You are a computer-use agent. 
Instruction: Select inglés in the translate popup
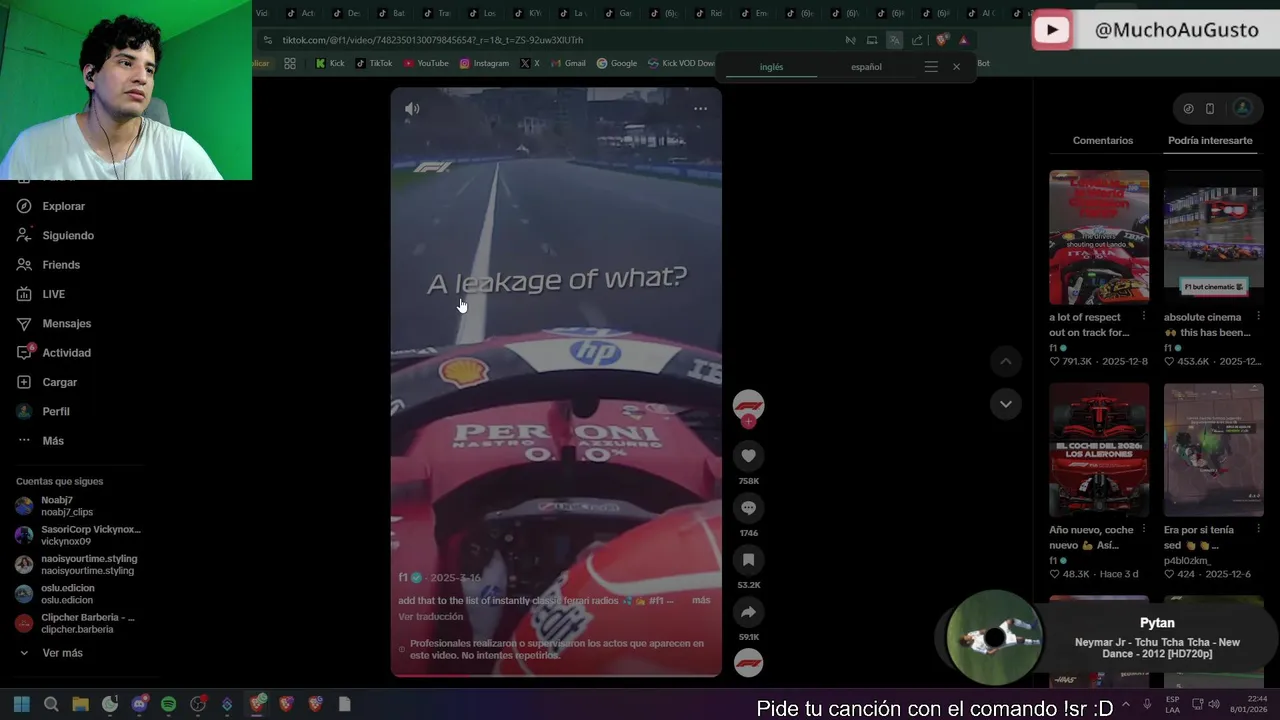(771, 67)
